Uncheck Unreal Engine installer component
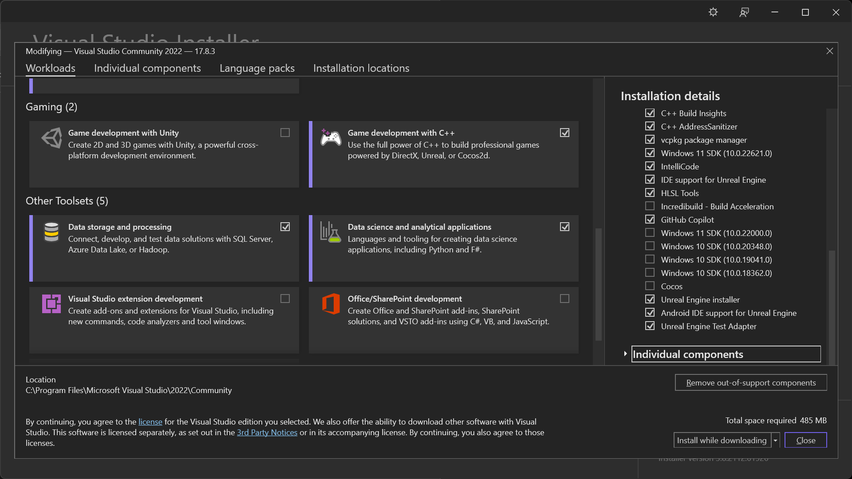This screenshot has height=479, width=852. (x=650, y=299)
